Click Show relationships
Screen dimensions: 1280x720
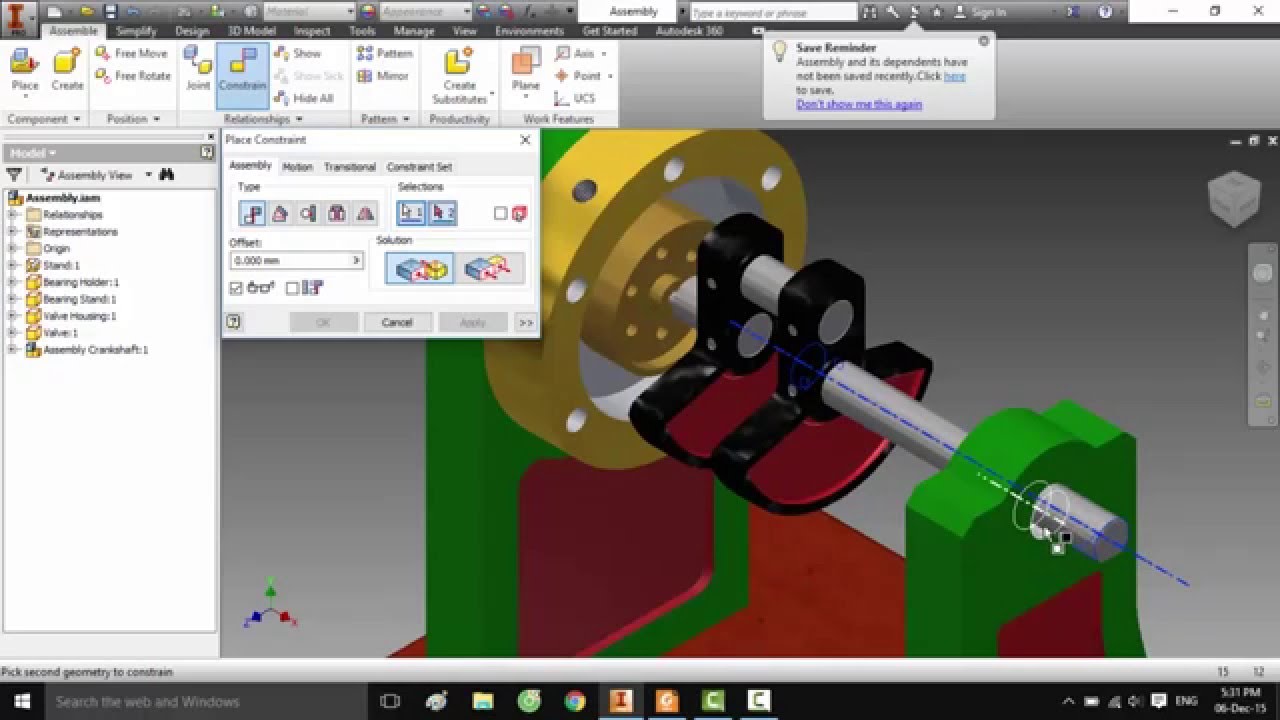click(298, 53)
